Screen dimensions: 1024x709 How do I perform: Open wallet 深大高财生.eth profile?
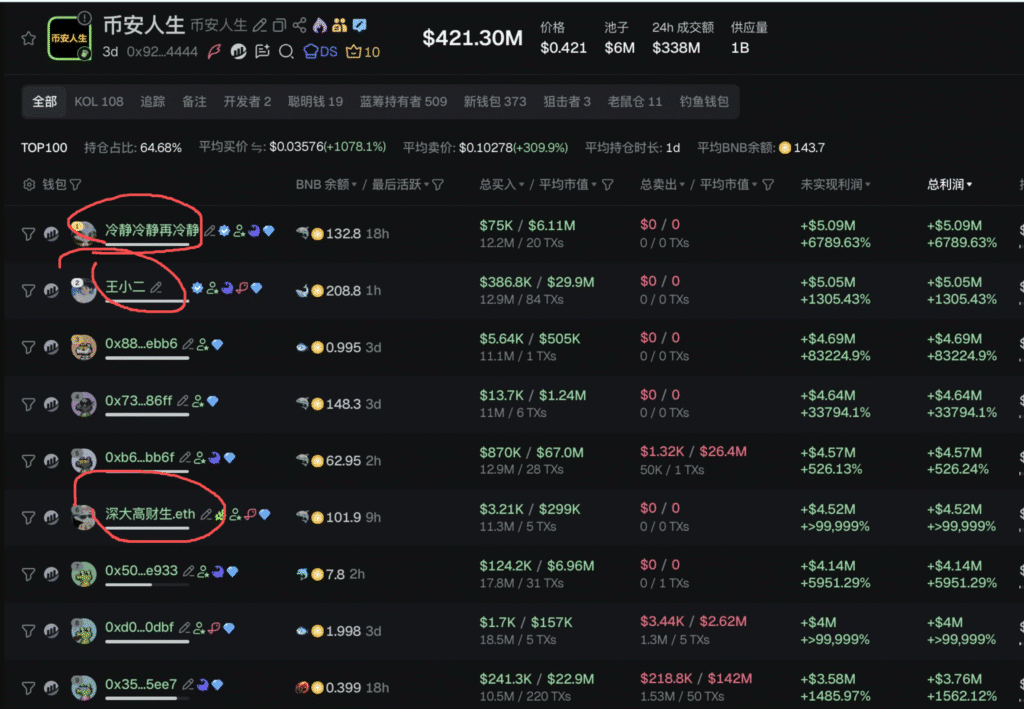click(x=150, y=514)
